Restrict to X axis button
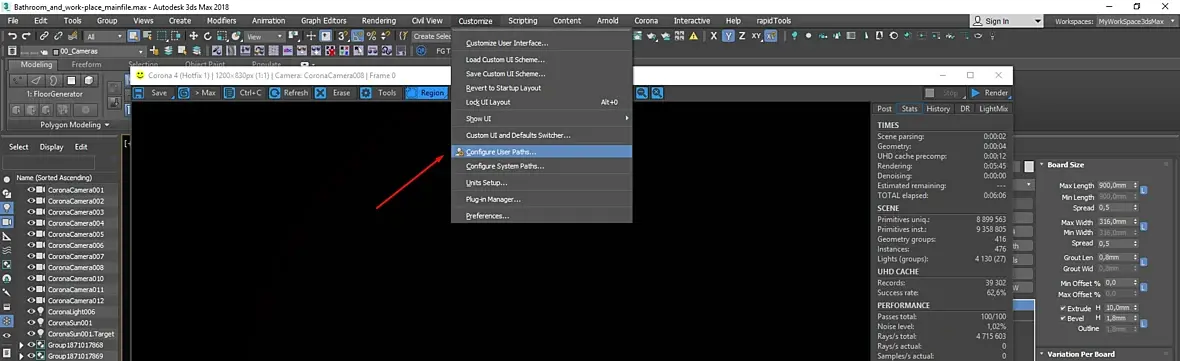Viewport: 1180px width, 361px height. click(714, 36)
